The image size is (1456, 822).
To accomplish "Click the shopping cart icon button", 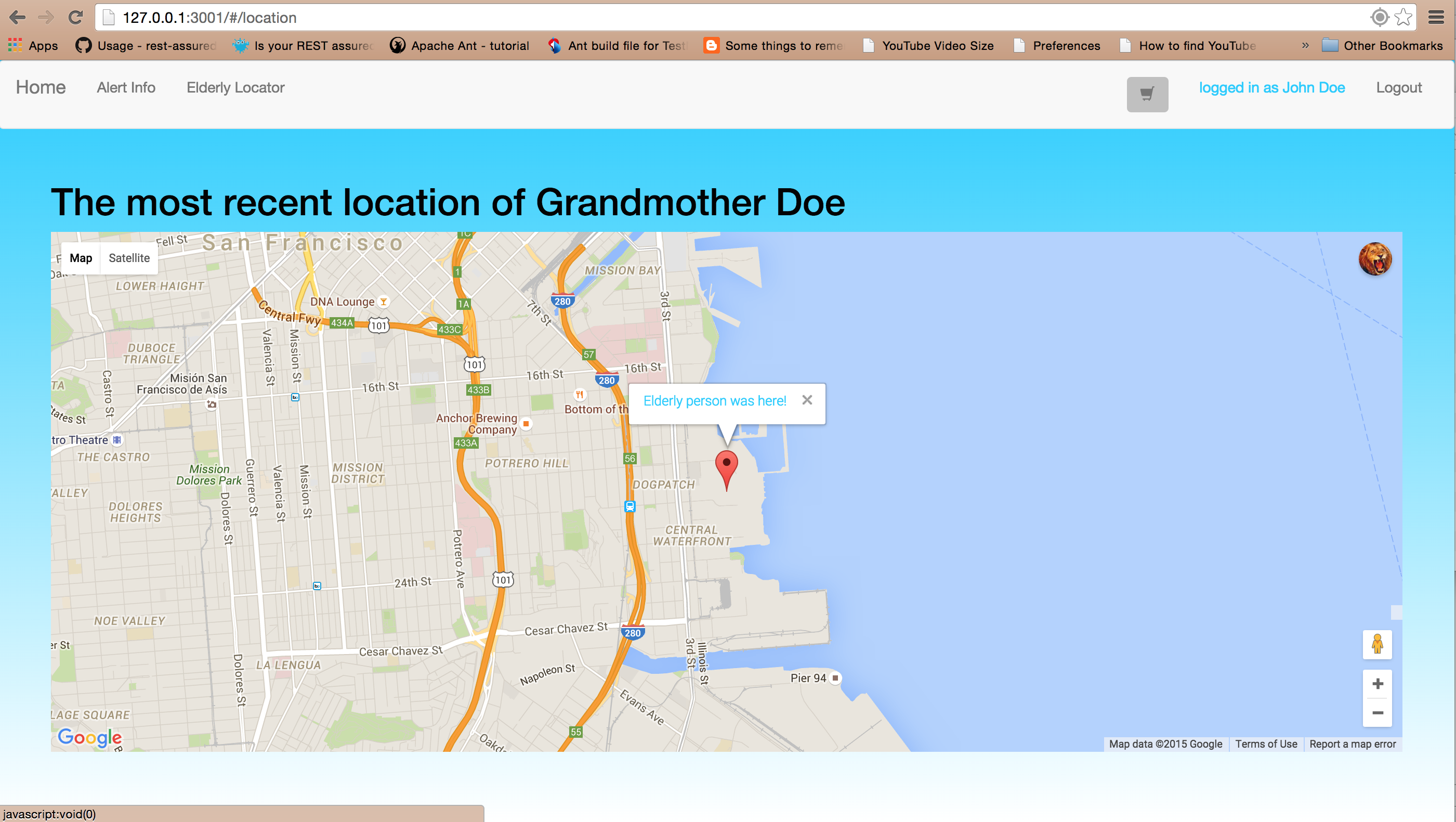I will (x=1147, y=94).
